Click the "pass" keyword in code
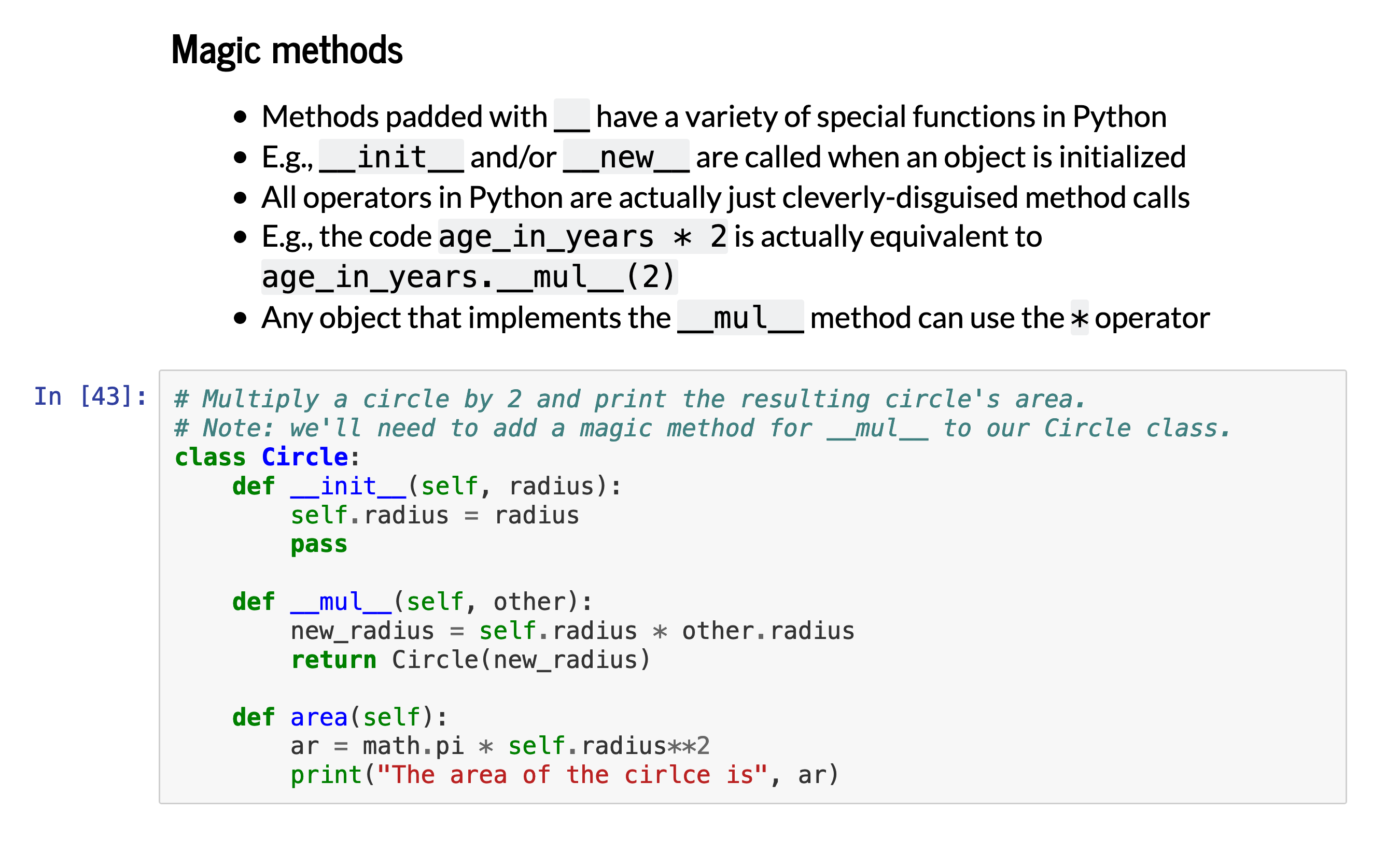 coord(319,544)
